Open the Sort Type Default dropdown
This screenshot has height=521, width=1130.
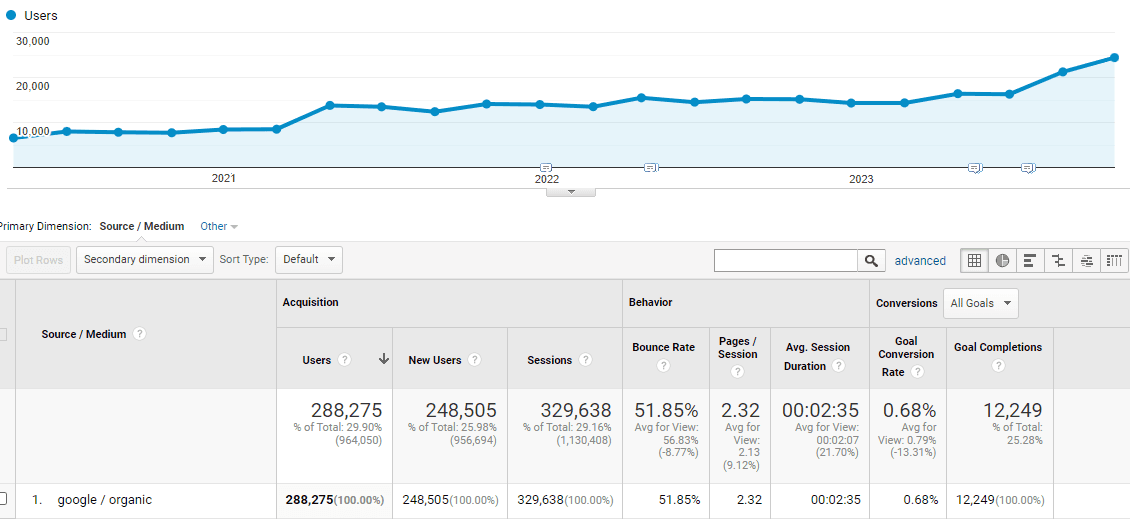tap(309, 260)
